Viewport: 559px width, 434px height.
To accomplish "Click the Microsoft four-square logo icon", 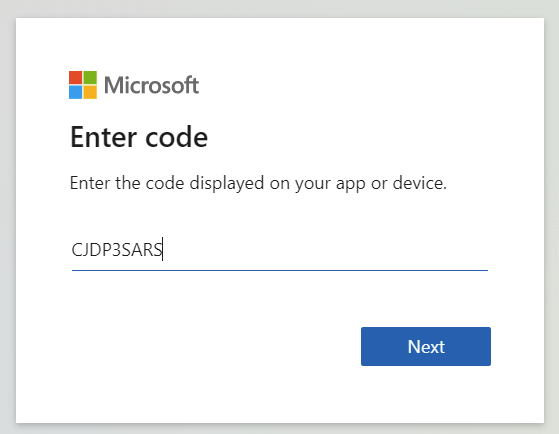I will click(x=83, y=85).
